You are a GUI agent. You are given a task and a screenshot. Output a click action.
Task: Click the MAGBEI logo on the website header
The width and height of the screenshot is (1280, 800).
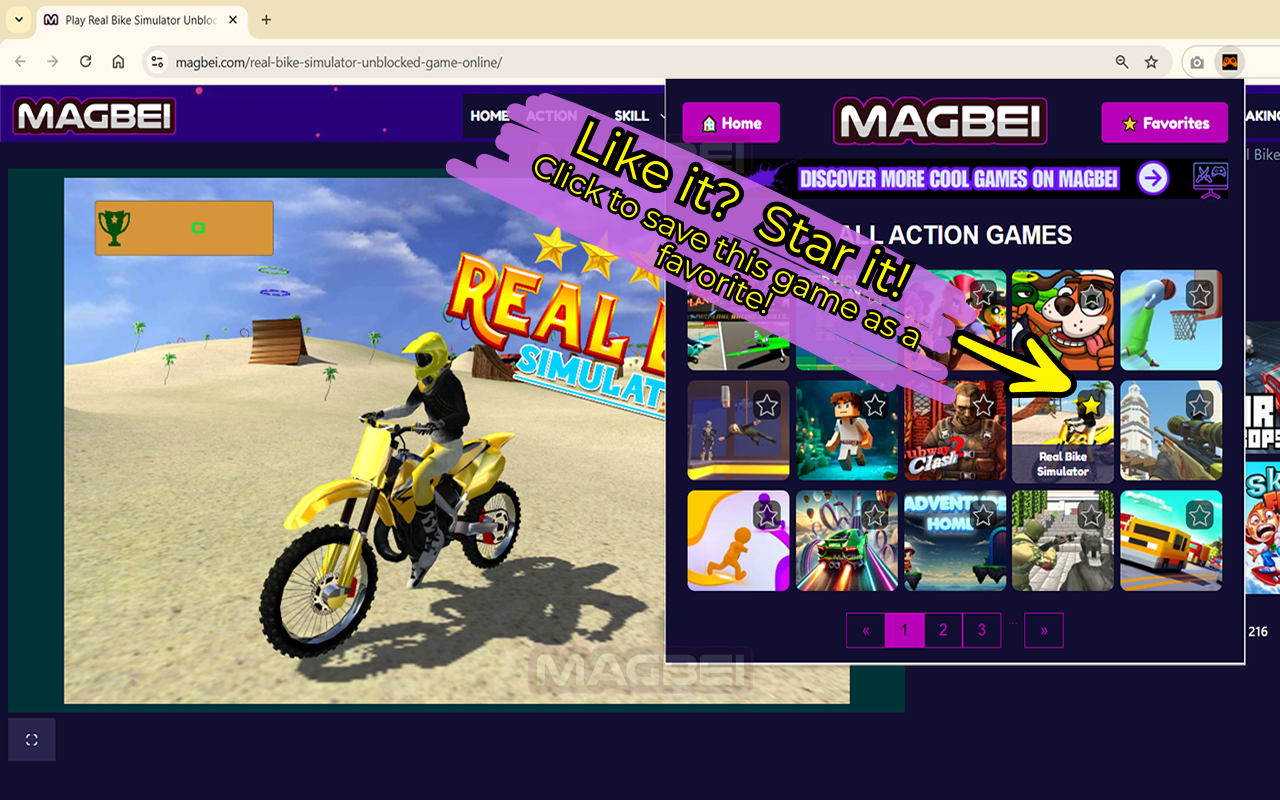coord(94,116)
